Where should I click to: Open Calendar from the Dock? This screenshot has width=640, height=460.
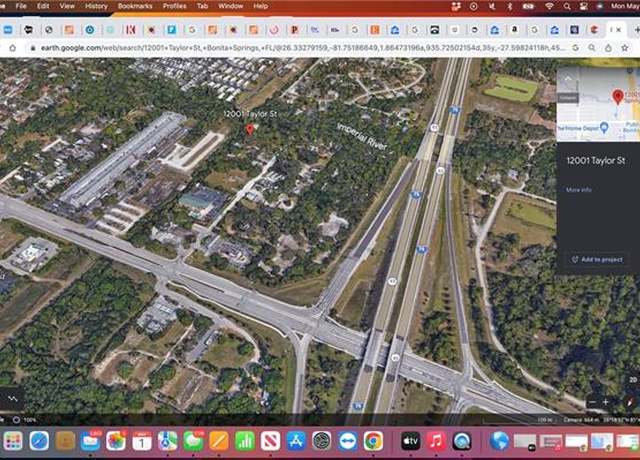coord(142,442)
